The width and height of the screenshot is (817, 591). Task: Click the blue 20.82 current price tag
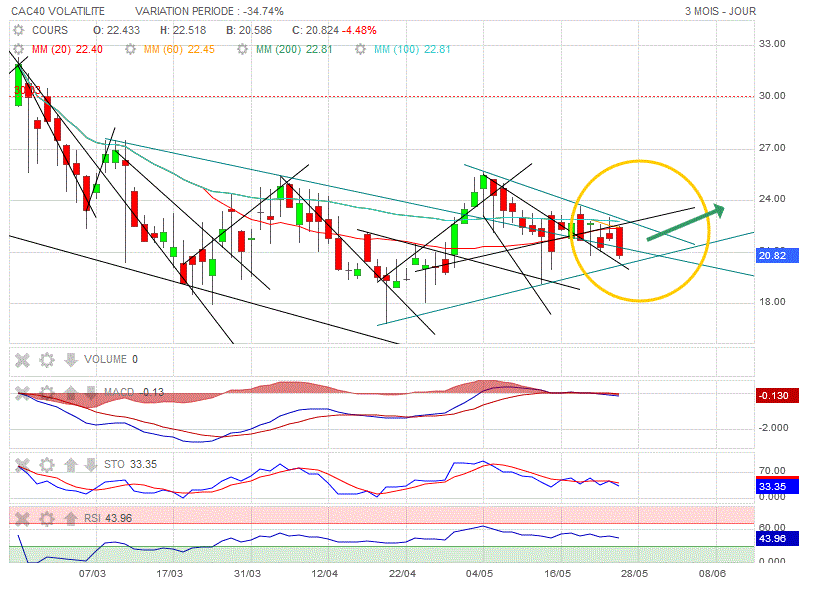(x=777, y=256)
